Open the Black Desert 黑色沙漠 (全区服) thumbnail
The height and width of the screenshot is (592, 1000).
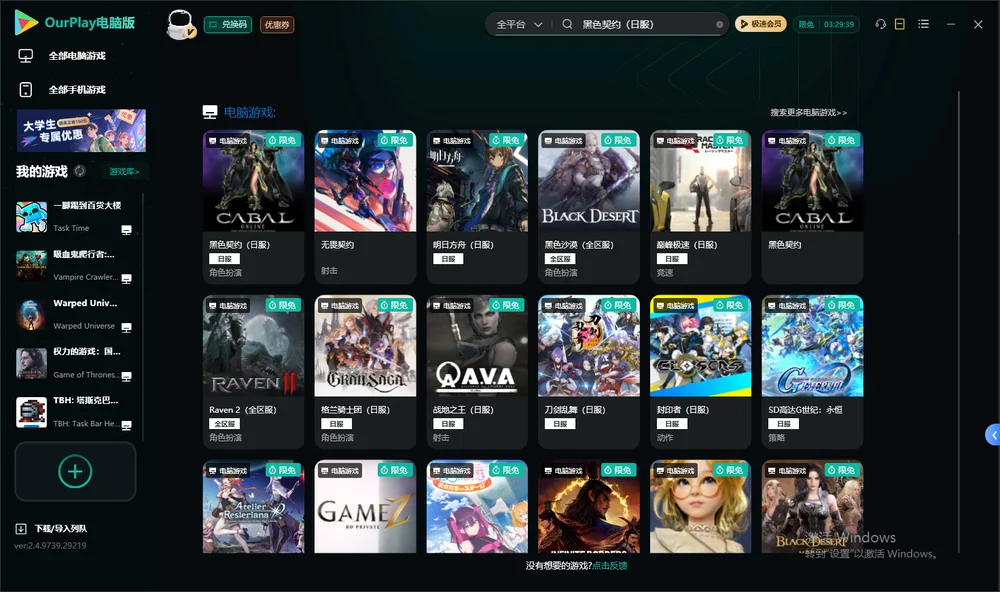589,181
